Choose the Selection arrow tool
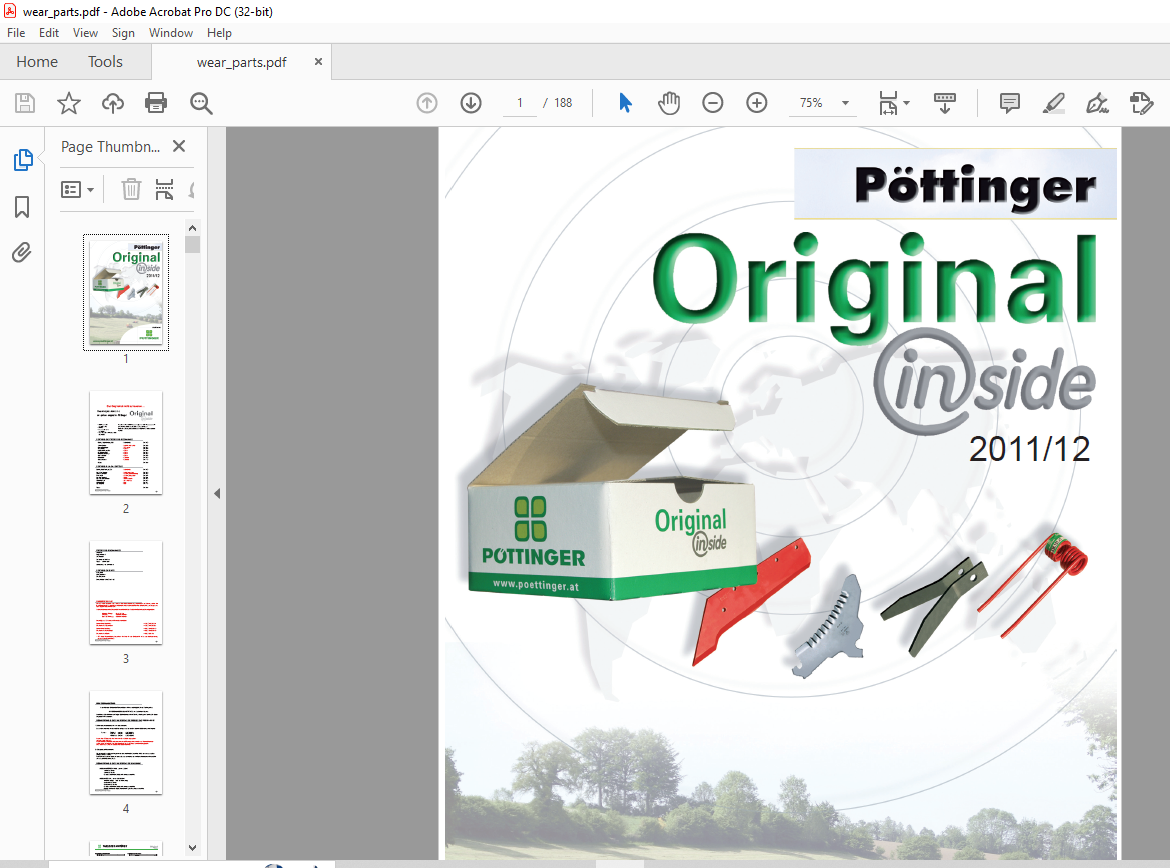Viewport: 1170px width, 868px height. click(x=625, y=103)
